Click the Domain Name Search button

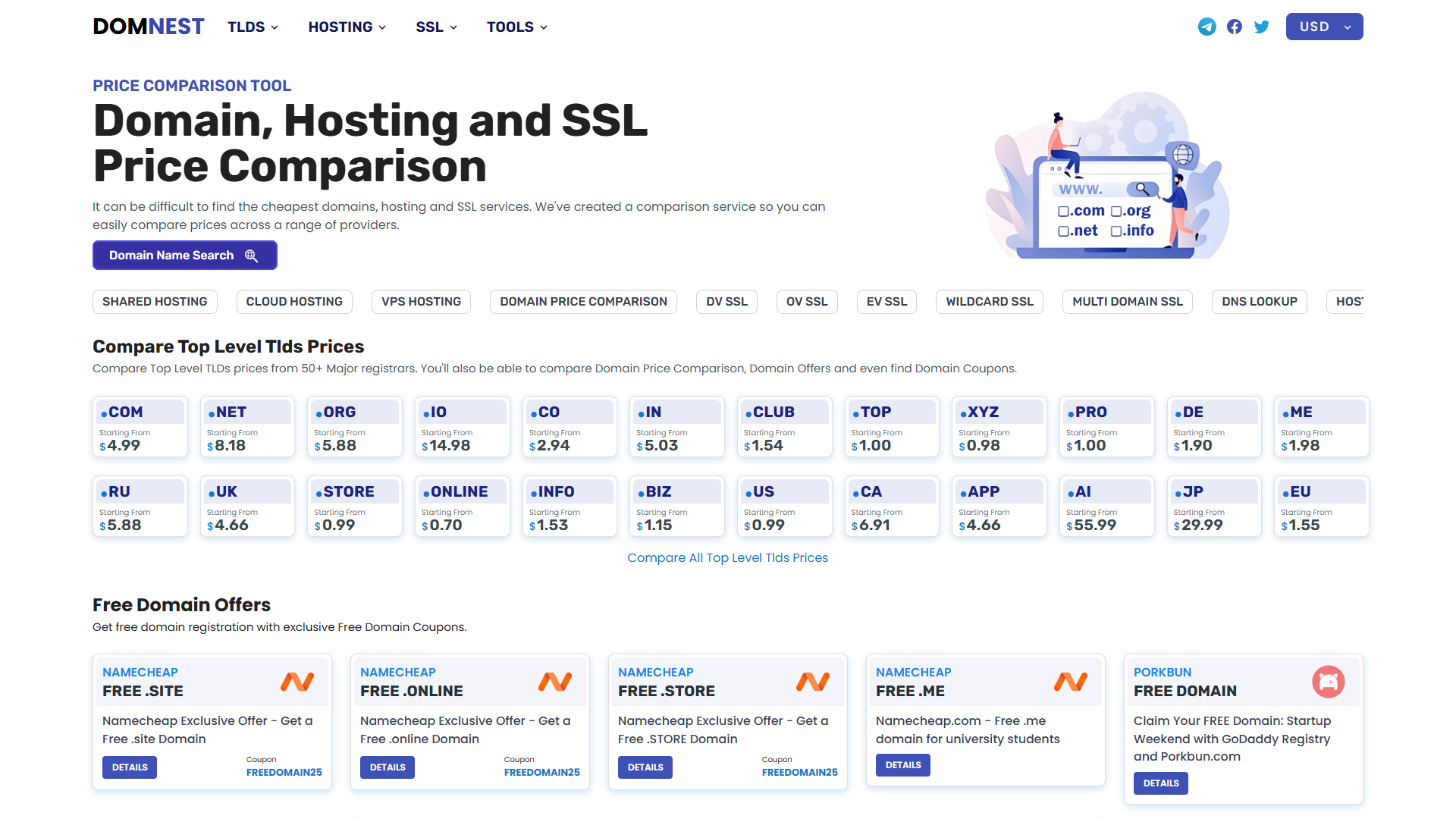pyautogui.click(x=184, y=256)
